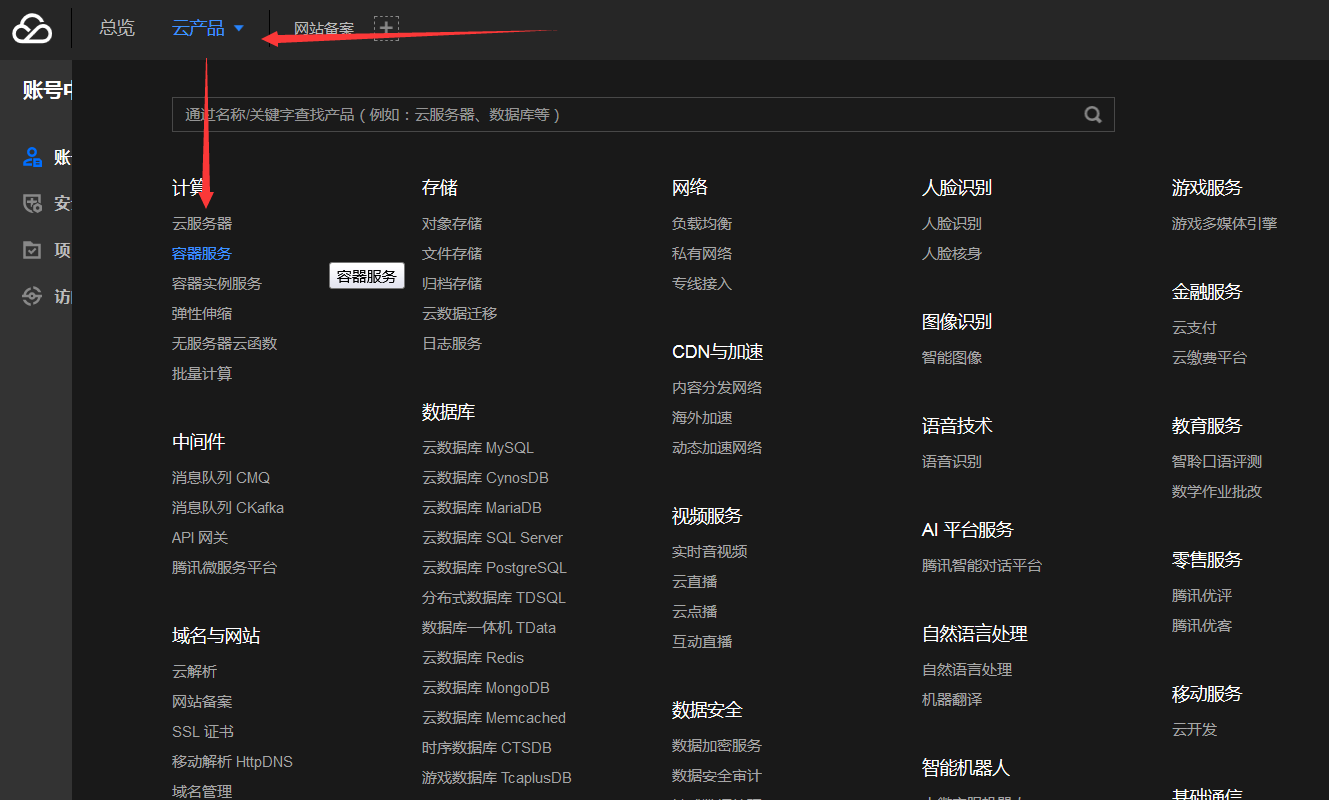The width and height of the screenshot is (1329, 800).
Task: Select the security shield icon in the sidebar
Action: coord(33,203)
